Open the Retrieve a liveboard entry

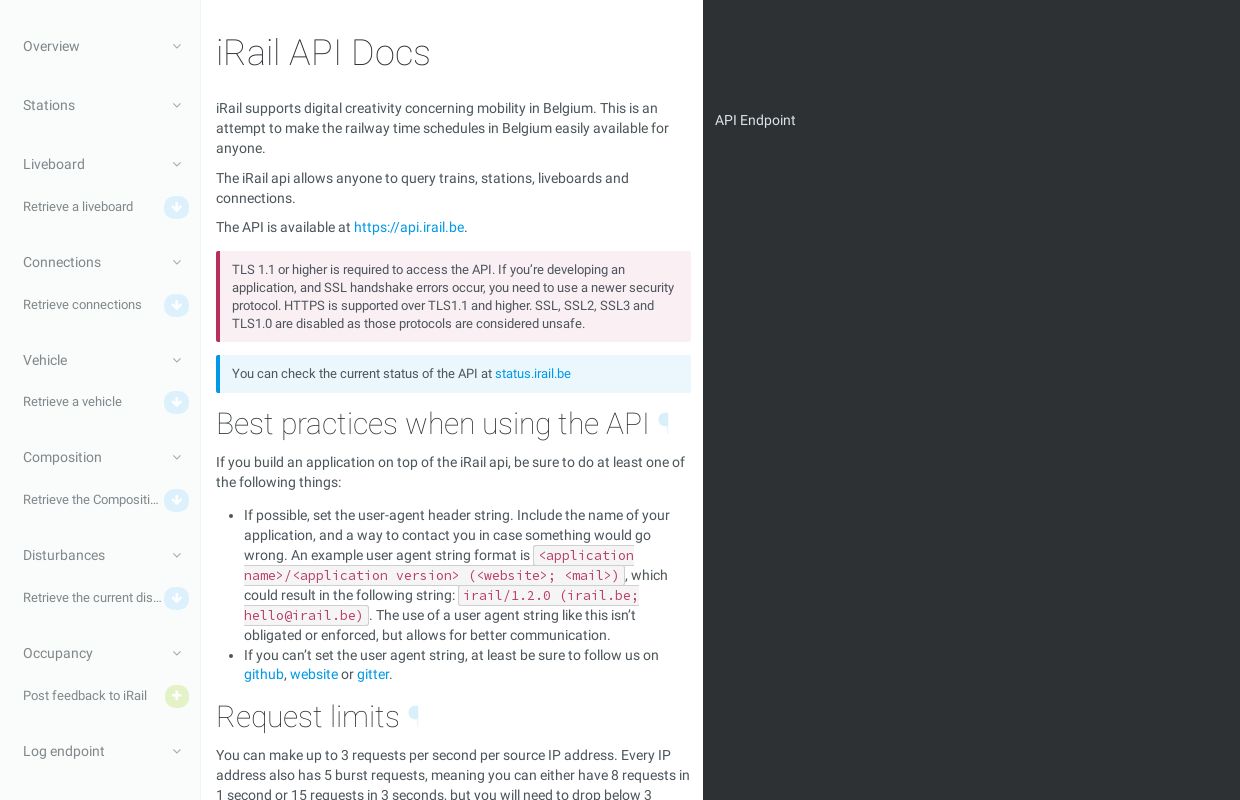coord(78,207)
